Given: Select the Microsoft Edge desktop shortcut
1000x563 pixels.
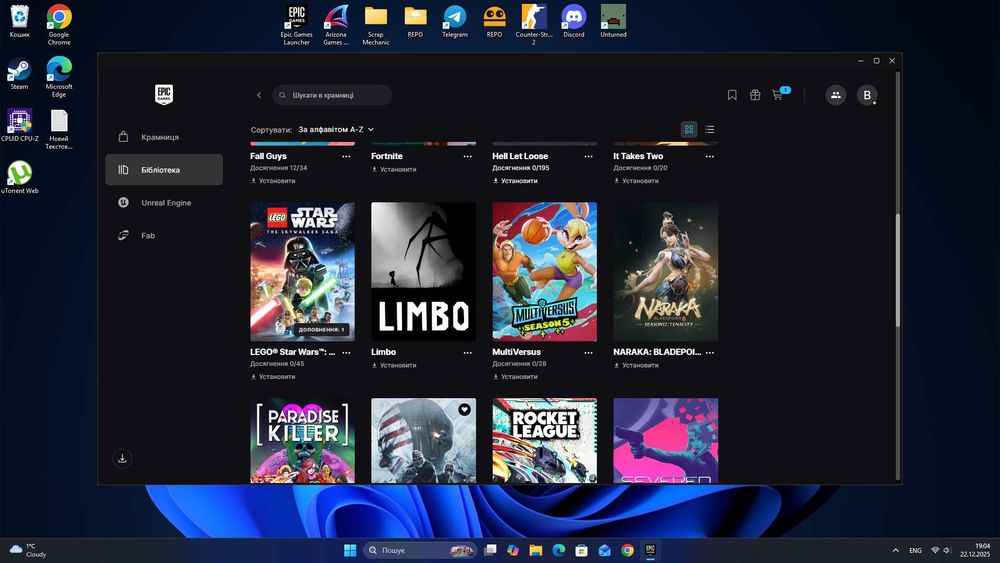Looking at the screenshot, I should [x=59, y=77].
